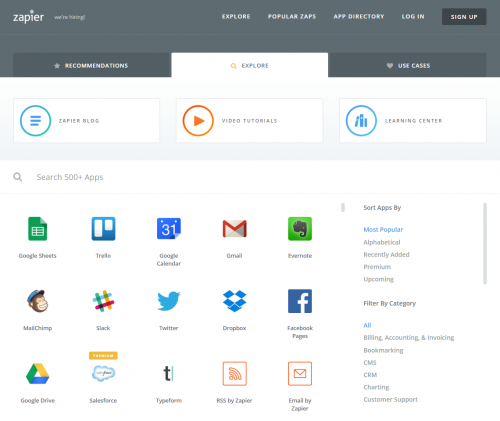Click the RSS by Zapier name label

click(x=234, y=400)
